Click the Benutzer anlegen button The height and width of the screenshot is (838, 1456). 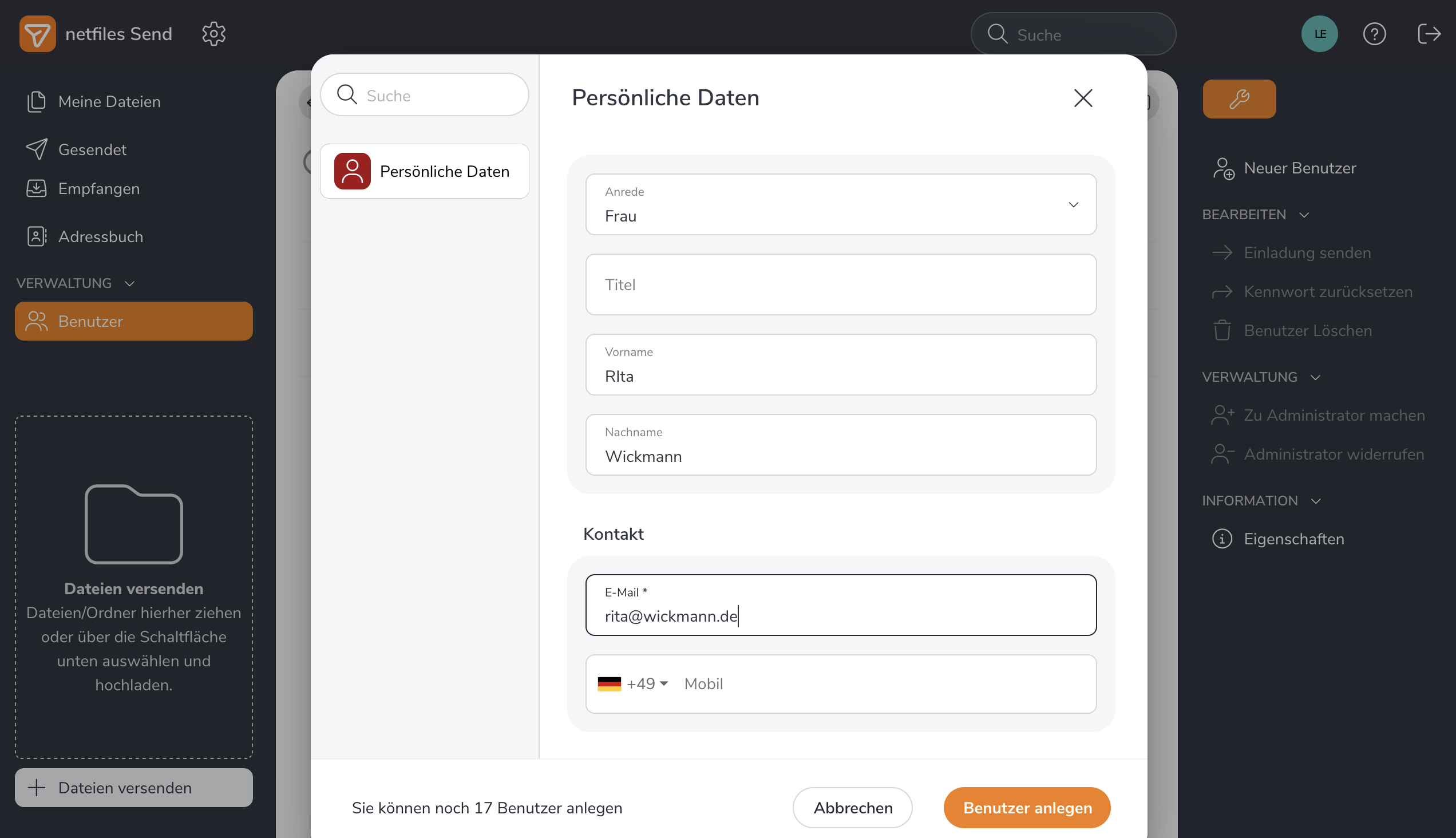point(1027,808)
